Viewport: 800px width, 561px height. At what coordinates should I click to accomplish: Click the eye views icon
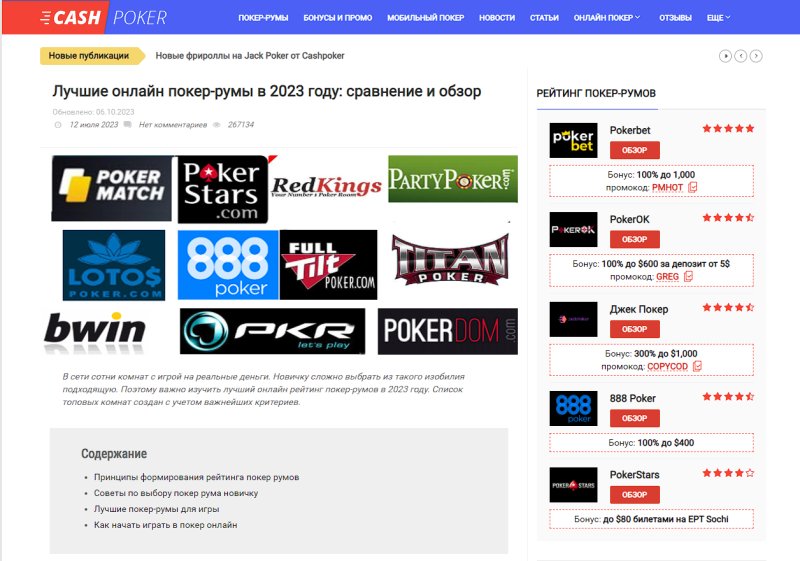click(216, 124)
